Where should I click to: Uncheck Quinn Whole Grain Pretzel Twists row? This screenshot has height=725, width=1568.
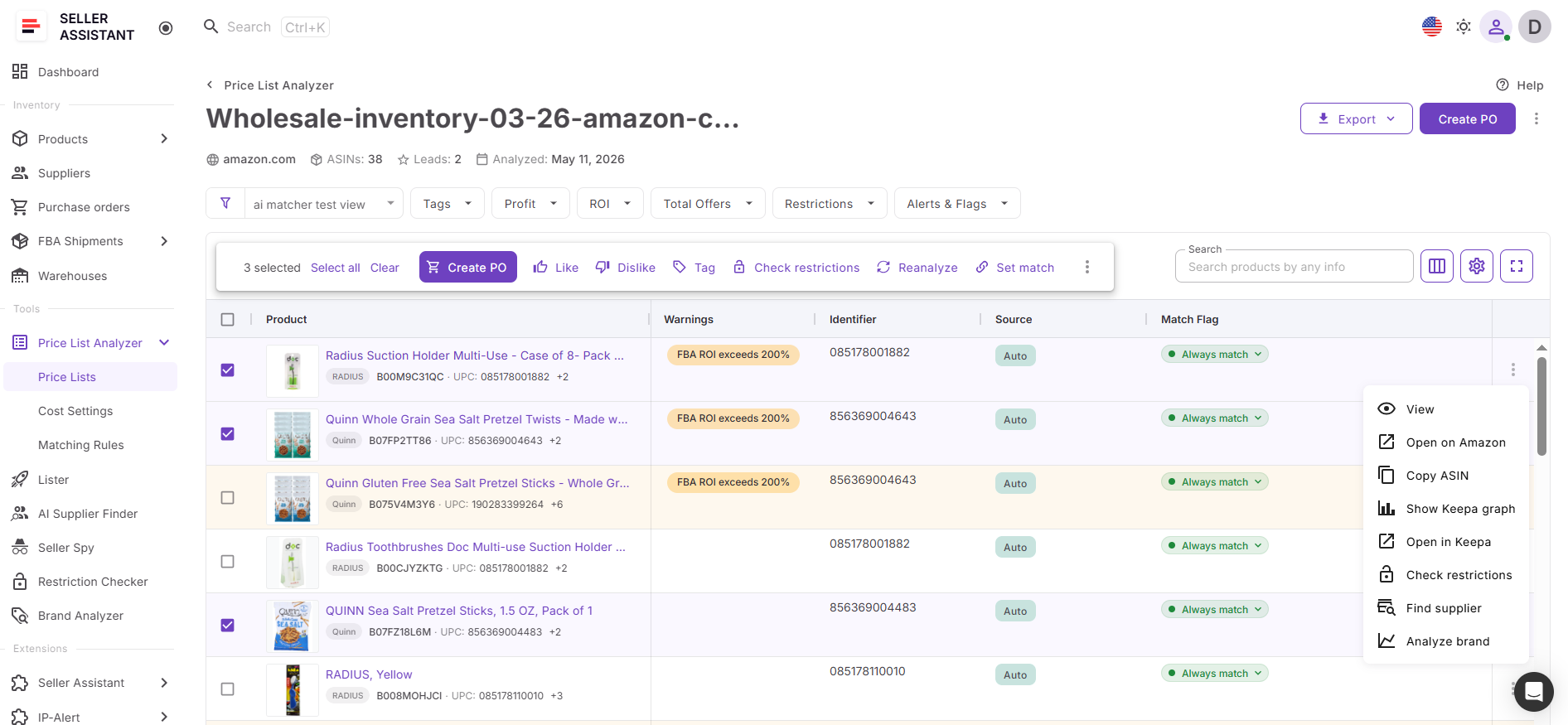click(x=228, y=433)
